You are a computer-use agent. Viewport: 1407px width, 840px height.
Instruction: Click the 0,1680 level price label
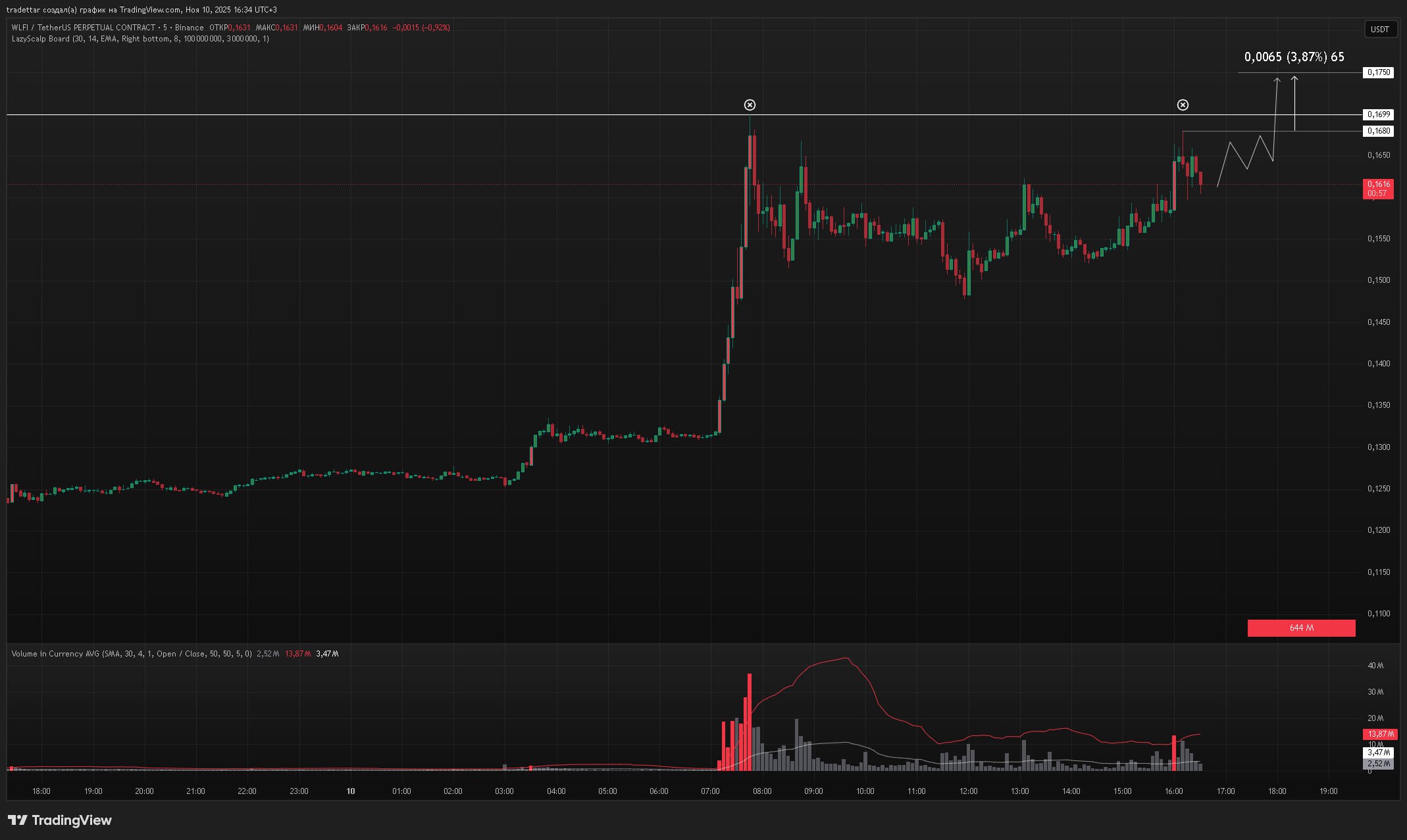click(1378, 131)
